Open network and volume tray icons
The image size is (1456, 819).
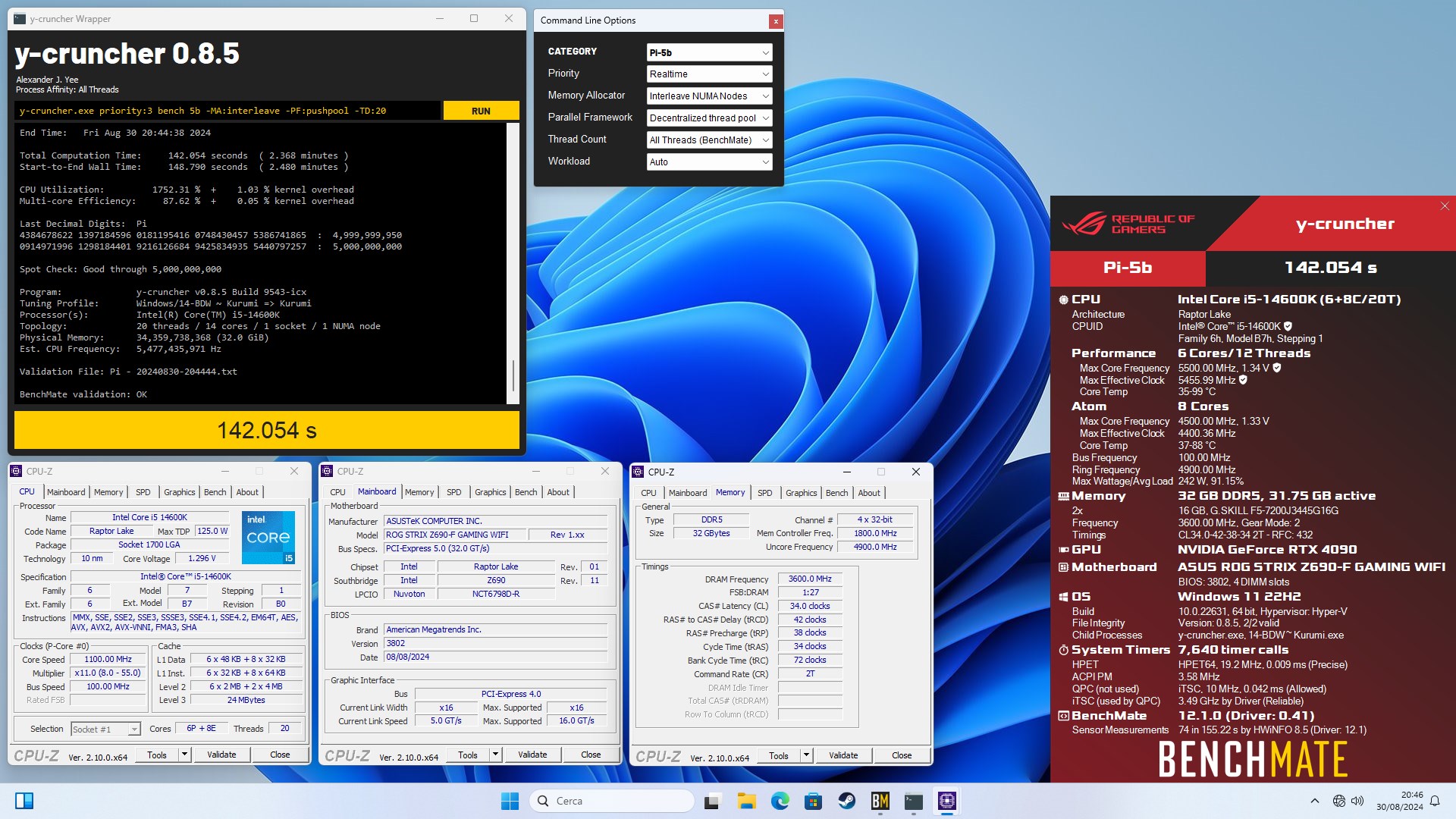(x=1348, y=801)
